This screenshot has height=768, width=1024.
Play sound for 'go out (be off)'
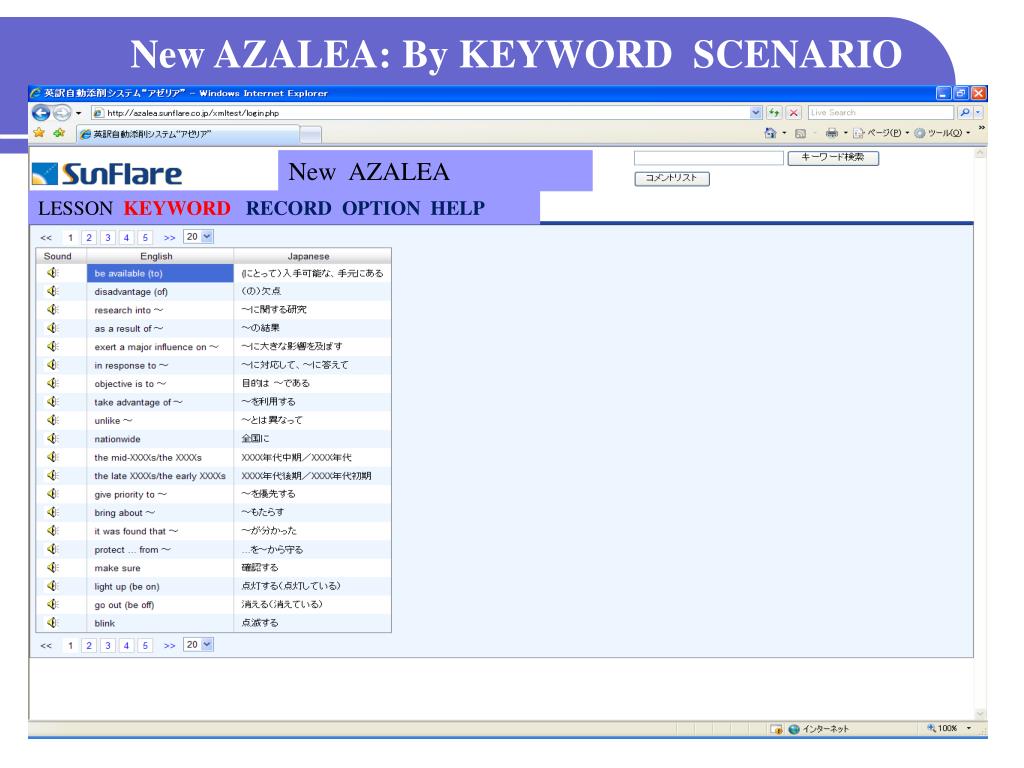(53, 604)
